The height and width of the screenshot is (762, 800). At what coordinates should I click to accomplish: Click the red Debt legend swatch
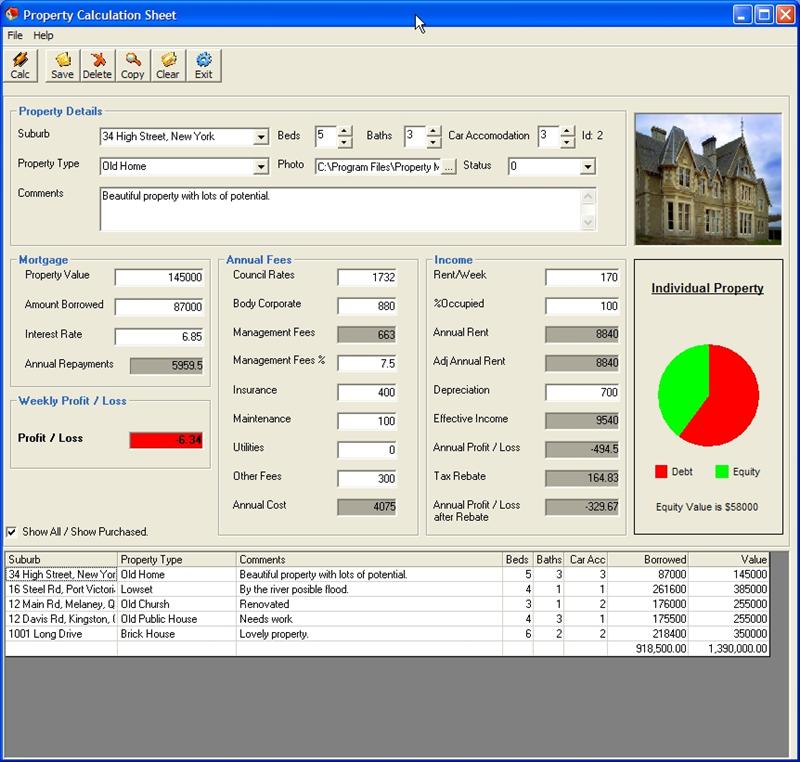661,471
